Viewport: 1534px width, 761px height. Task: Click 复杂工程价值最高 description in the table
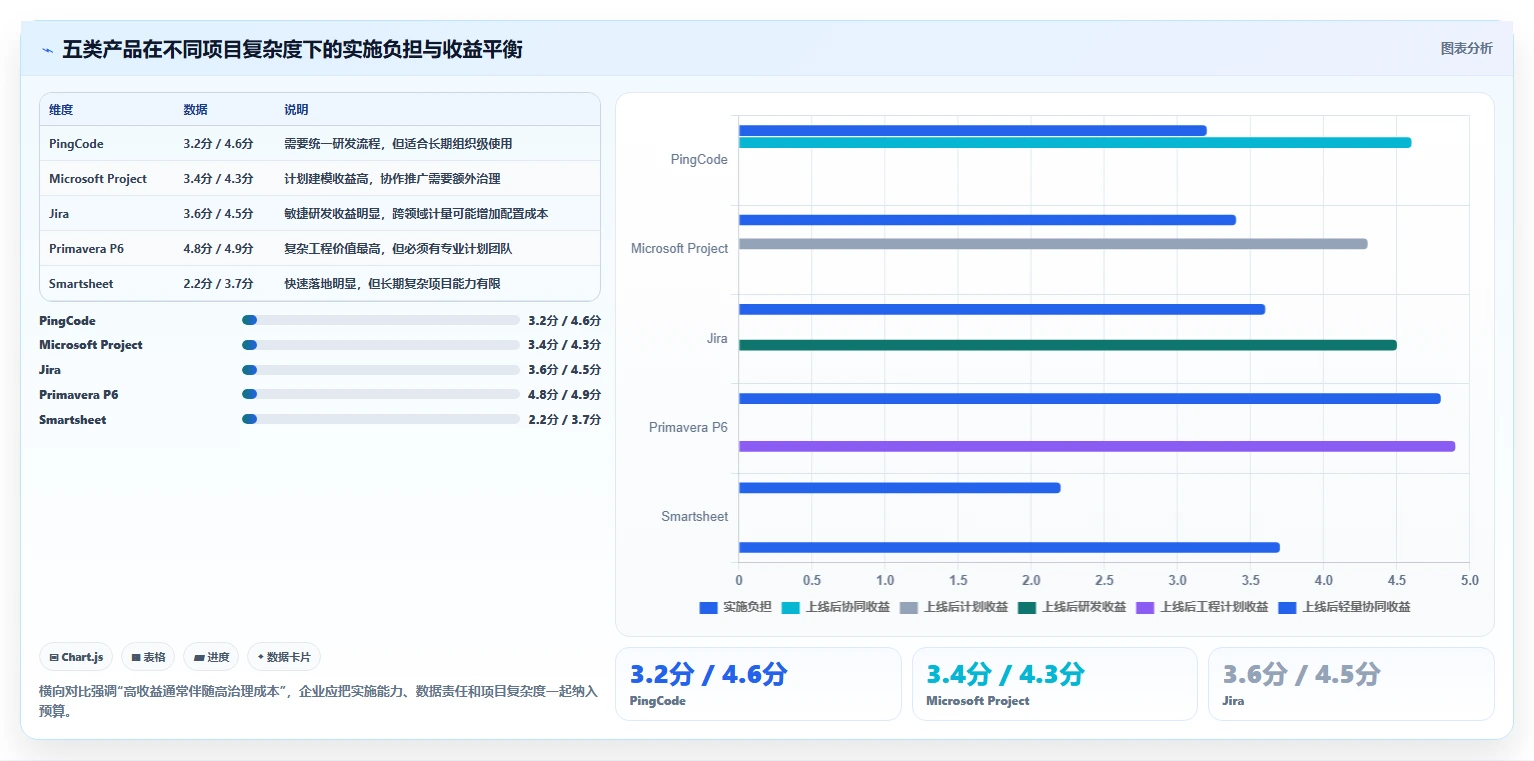click(398, 249)
